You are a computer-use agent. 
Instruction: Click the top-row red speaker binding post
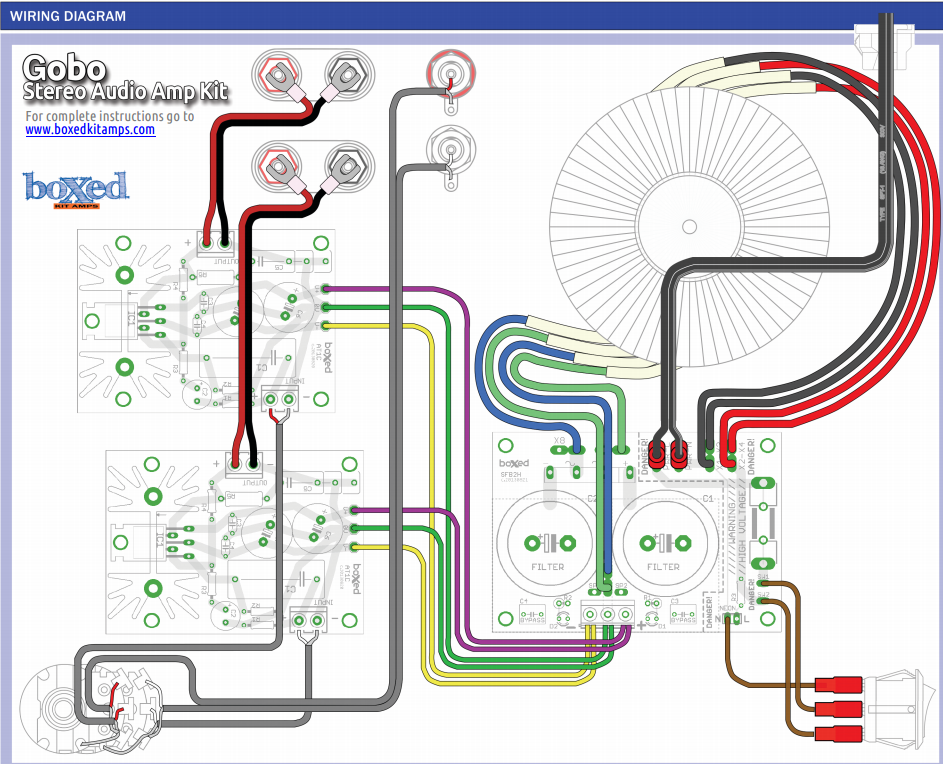pyautogui.click(x=278, y=75)
